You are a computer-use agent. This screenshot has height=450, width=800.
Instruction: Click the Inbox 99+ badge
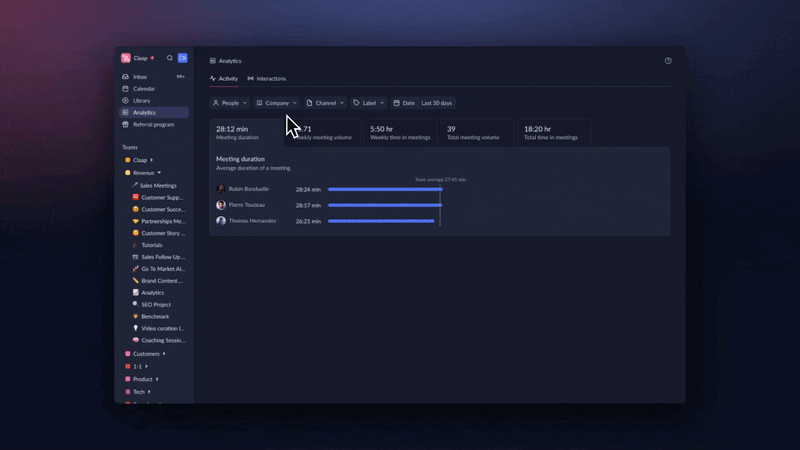pyautogui.click(x=181, y=77)
